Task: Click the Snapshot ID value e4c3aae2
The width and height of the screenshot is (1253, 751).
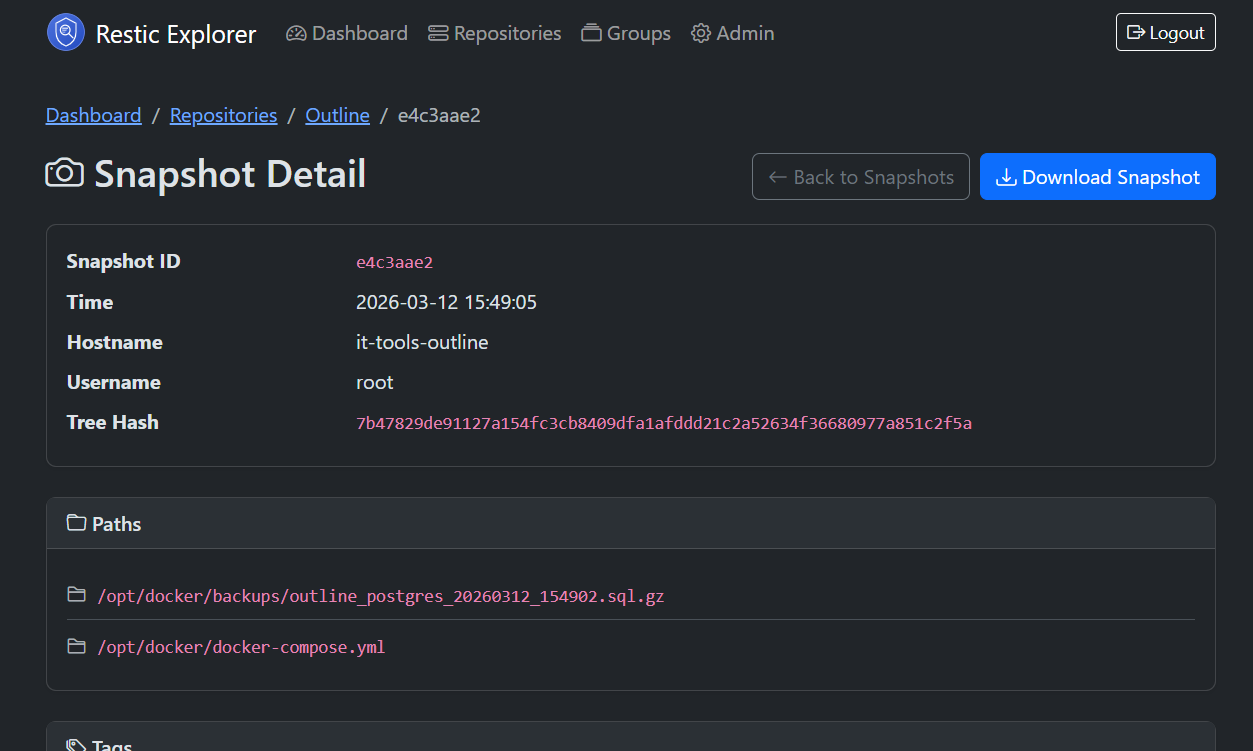Action: [394, 262]
